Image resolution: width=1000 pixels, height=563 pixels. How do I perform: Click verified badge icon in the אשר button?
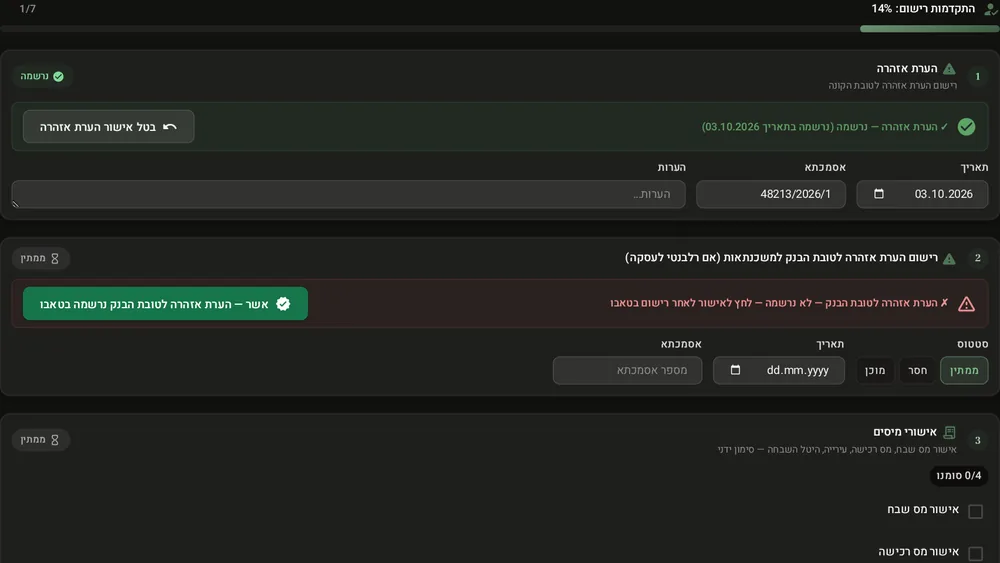point(283,304)
